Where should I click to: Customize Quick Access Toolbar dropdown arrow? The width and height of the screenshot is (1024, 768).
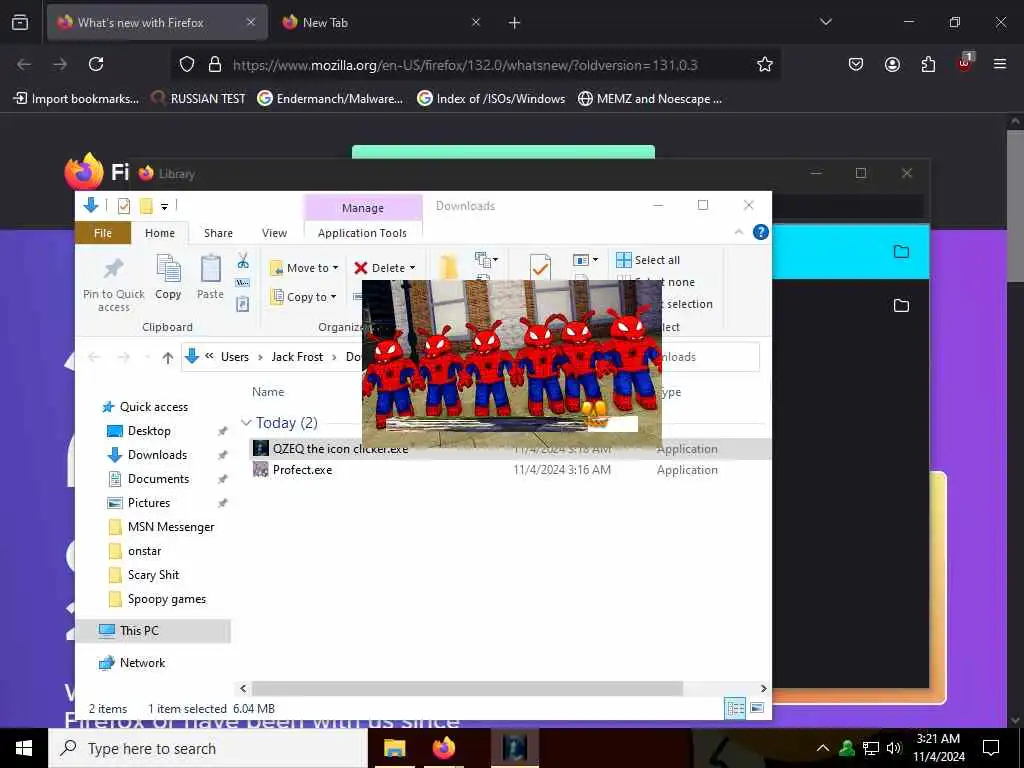[165, 206]
